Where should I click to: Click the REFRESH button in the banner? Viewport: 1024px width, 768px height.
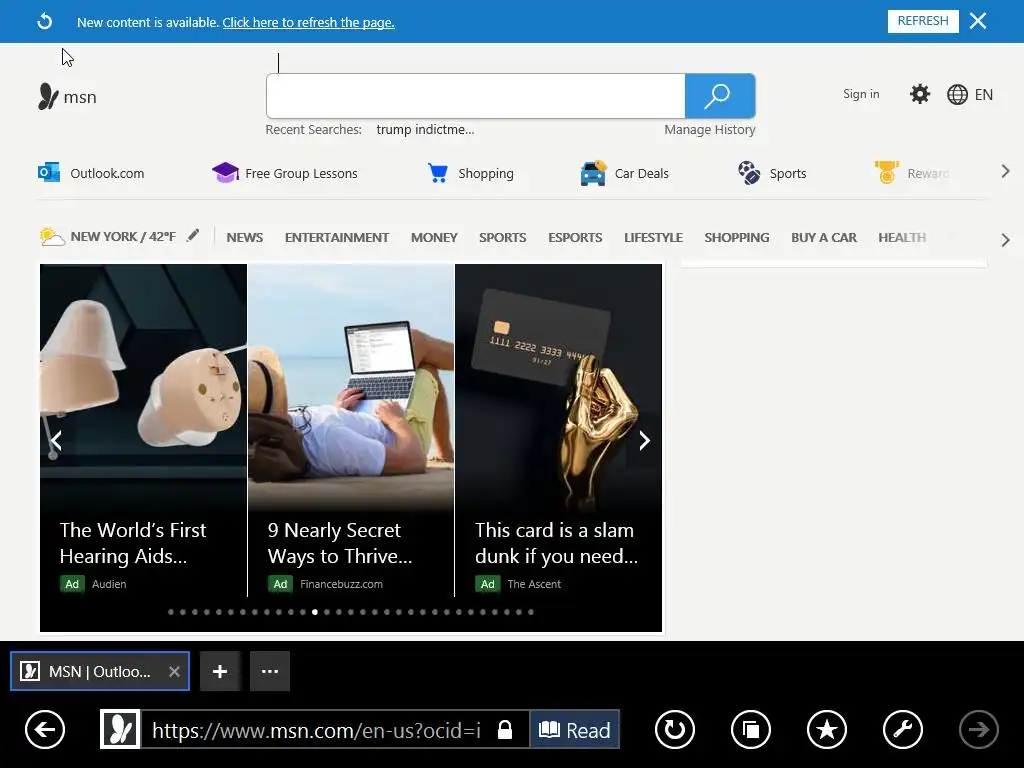click(x=923, y=21)
